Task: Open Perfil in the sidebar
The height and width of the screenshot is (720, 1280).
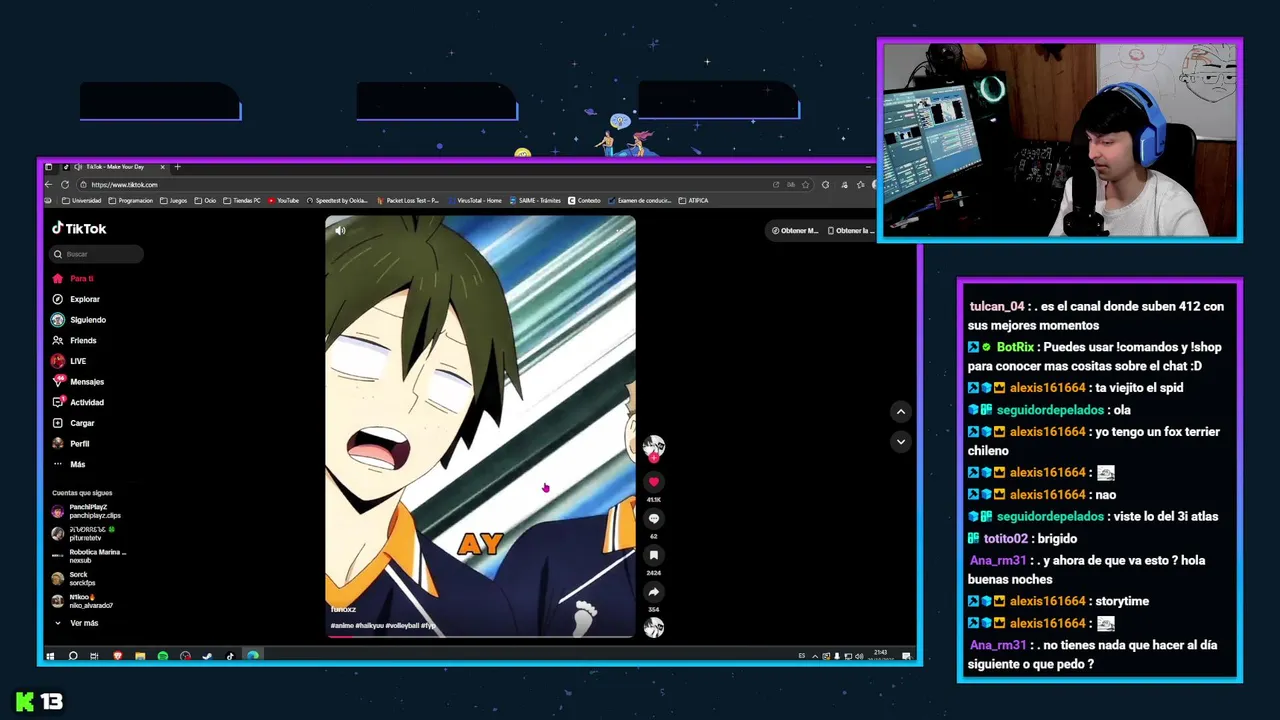Action: (71, 444)
